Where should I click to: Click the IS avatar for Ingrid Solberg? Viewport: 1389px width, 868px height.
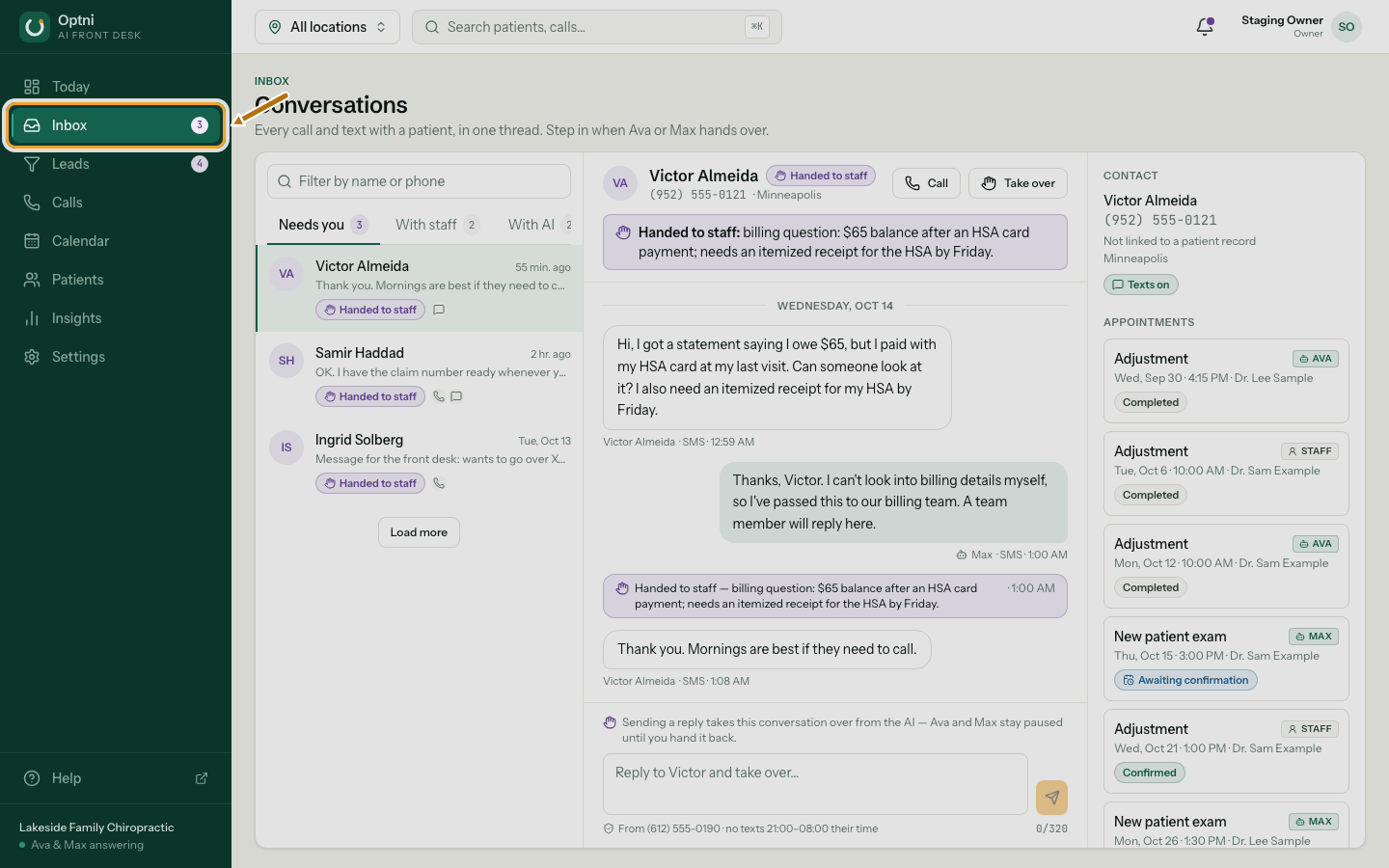point(286,448)
